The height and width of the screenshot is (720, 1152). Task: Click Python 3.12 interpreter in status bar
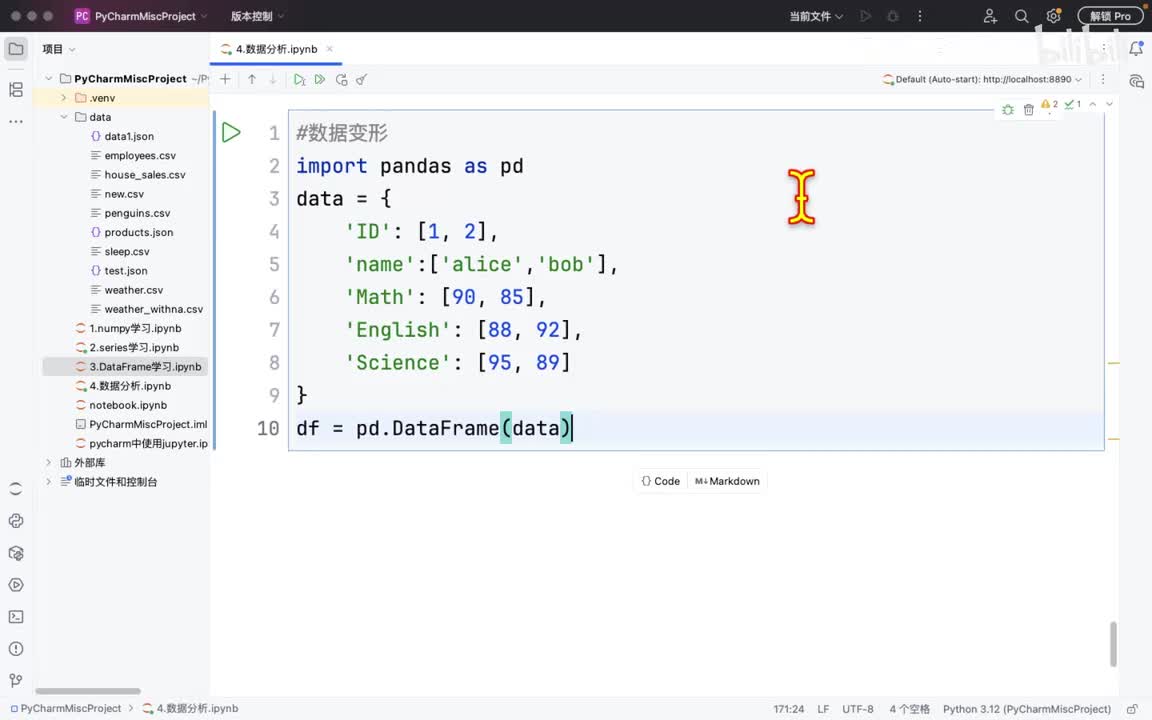coord(1026,709)
